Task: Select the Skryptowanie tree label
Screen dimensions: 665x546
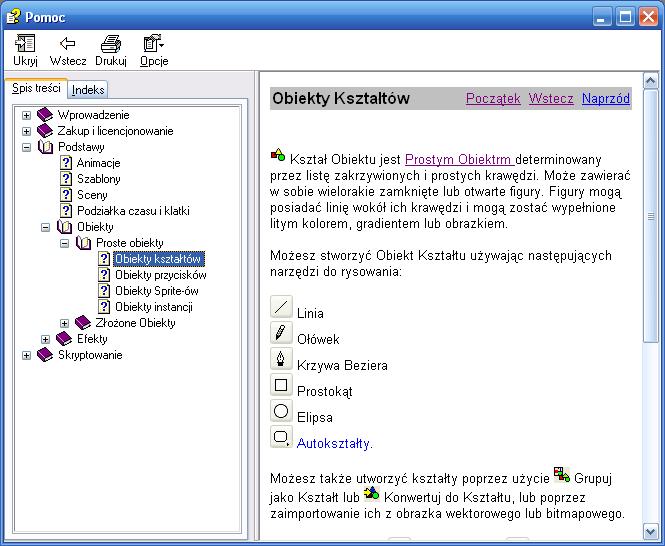Action: (90, 355)
